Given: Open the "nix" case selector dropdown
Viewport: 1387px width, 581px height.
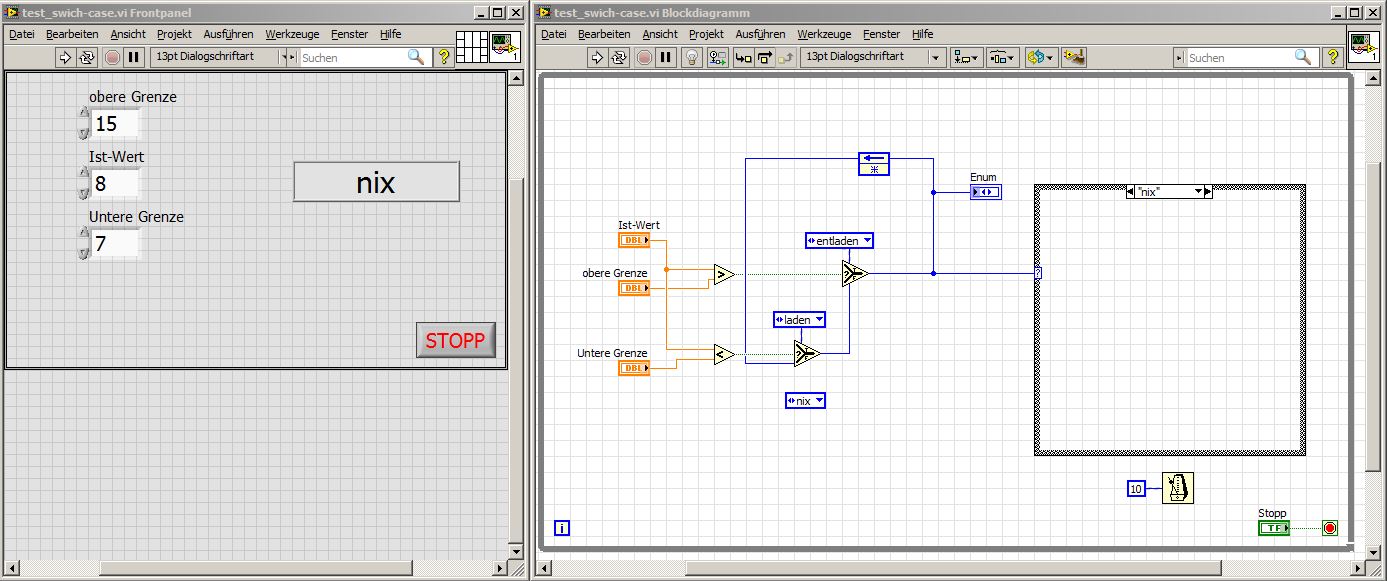Looking at the screenshot, I should 1198,191.
